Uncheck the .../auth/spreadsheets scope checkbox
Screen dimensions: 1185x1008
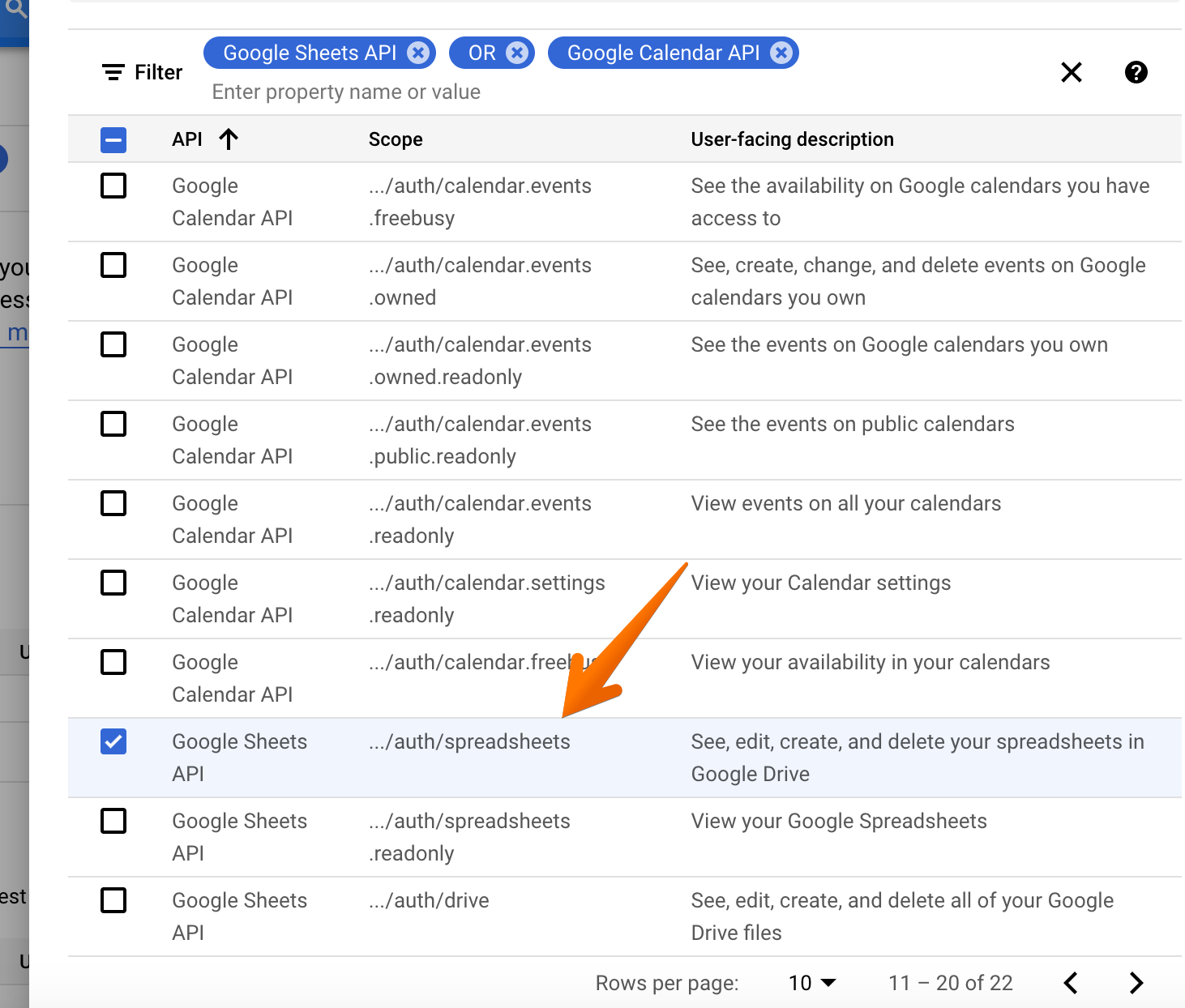pyautogui.click(x=113, y=741)
